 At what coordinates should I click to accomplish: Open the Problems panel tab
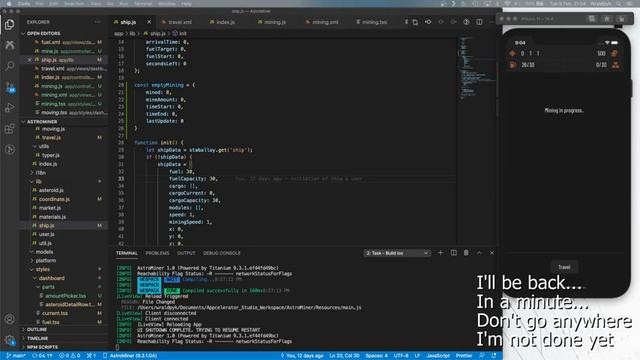pyautogui.click(x=157, y=253)
